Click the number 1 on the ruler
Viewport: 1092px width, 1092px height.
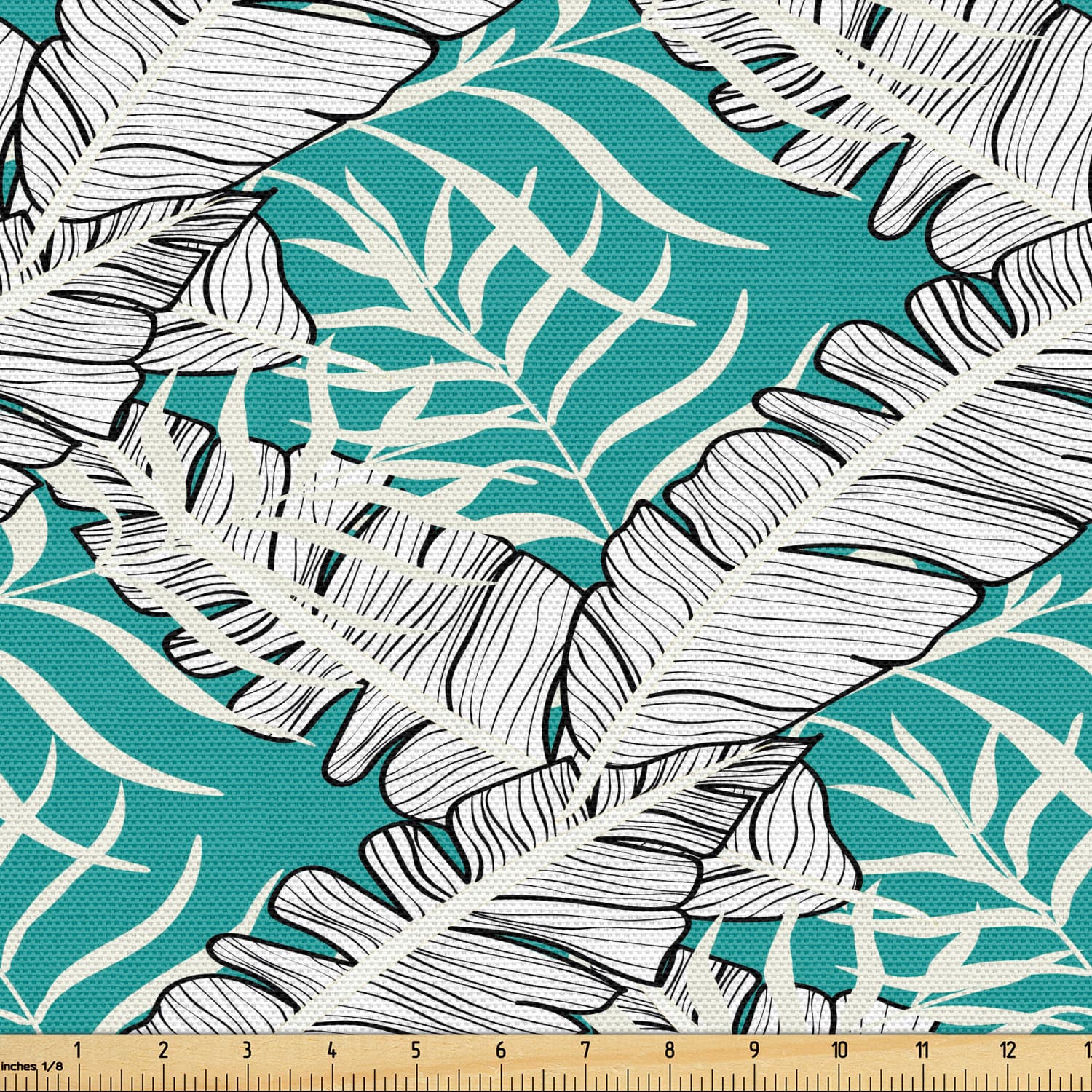click(x=78, y=1050)
